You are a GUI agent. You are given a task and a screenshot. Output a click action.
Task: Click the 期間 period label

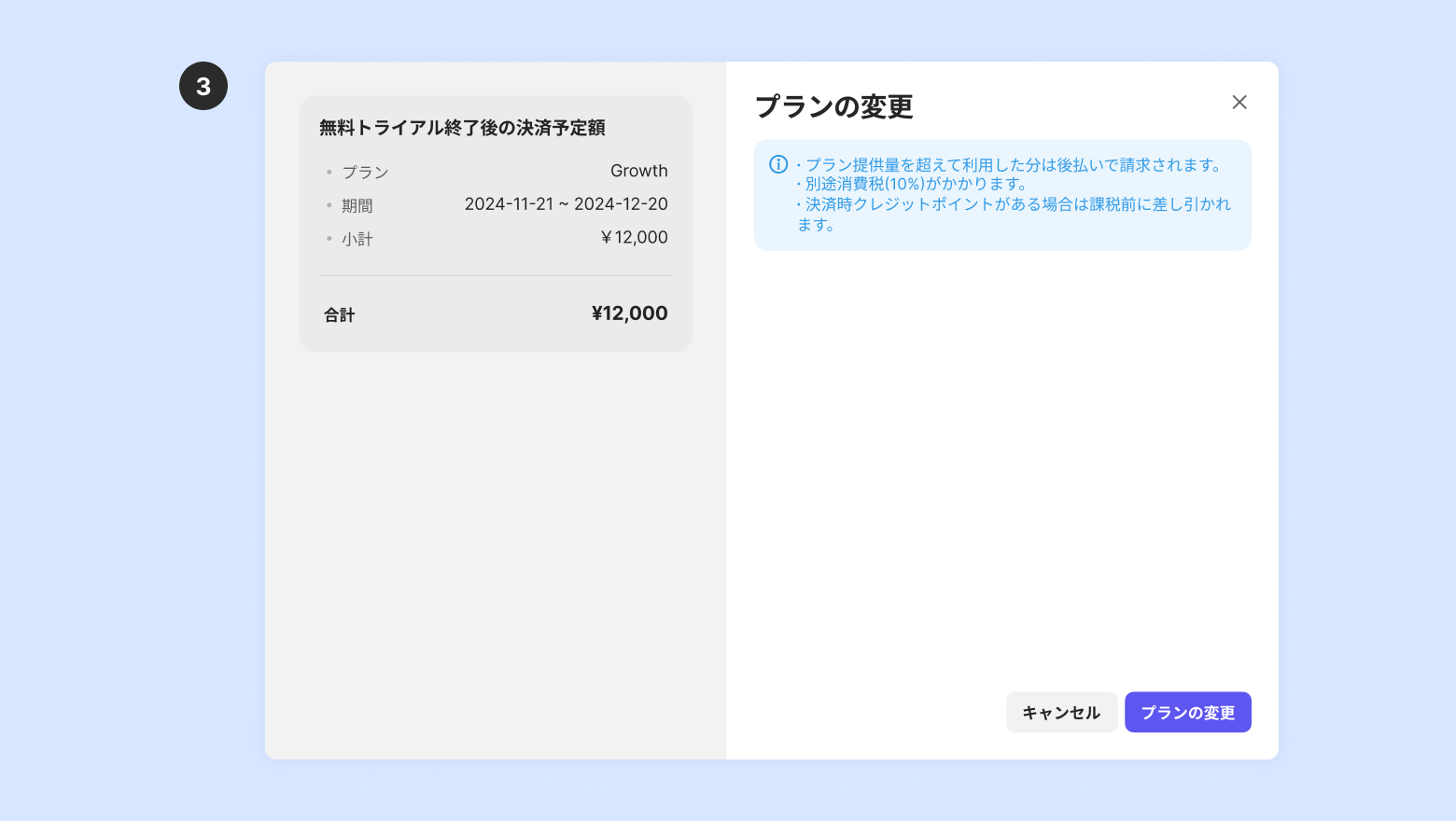pos(357,205)
